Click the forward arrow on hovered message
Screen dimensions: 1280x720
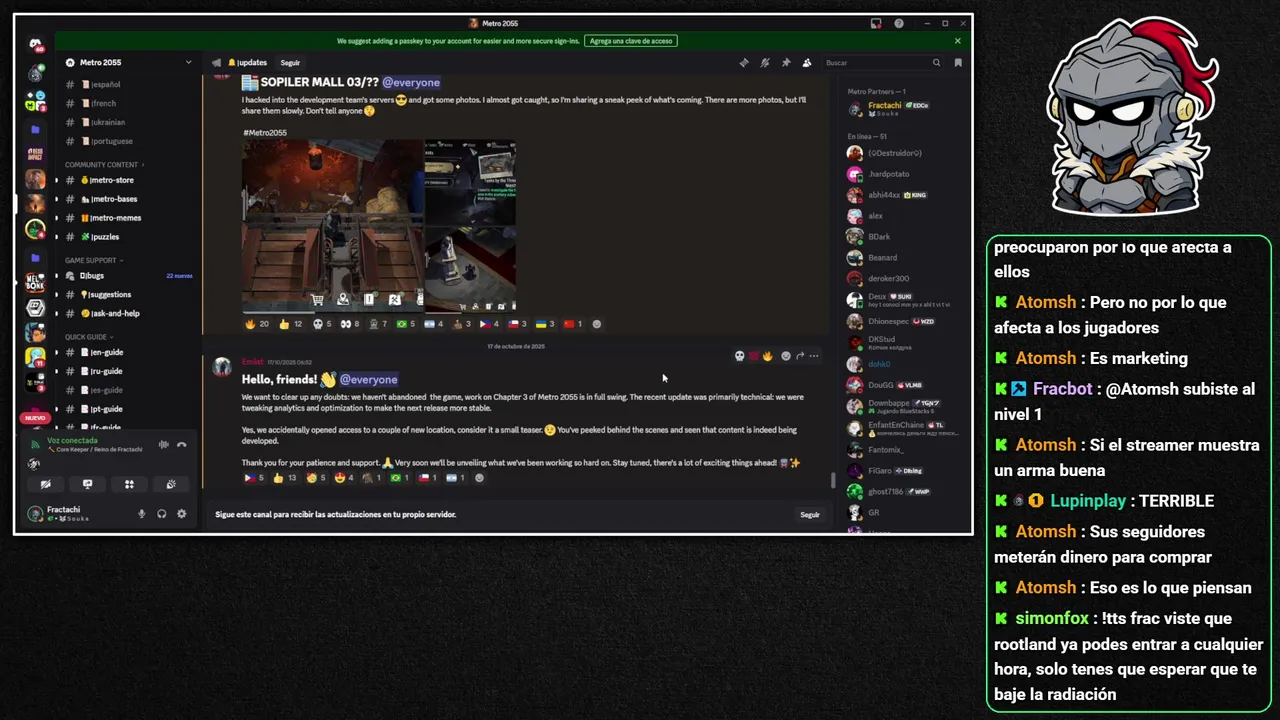[x=800, y=356]
